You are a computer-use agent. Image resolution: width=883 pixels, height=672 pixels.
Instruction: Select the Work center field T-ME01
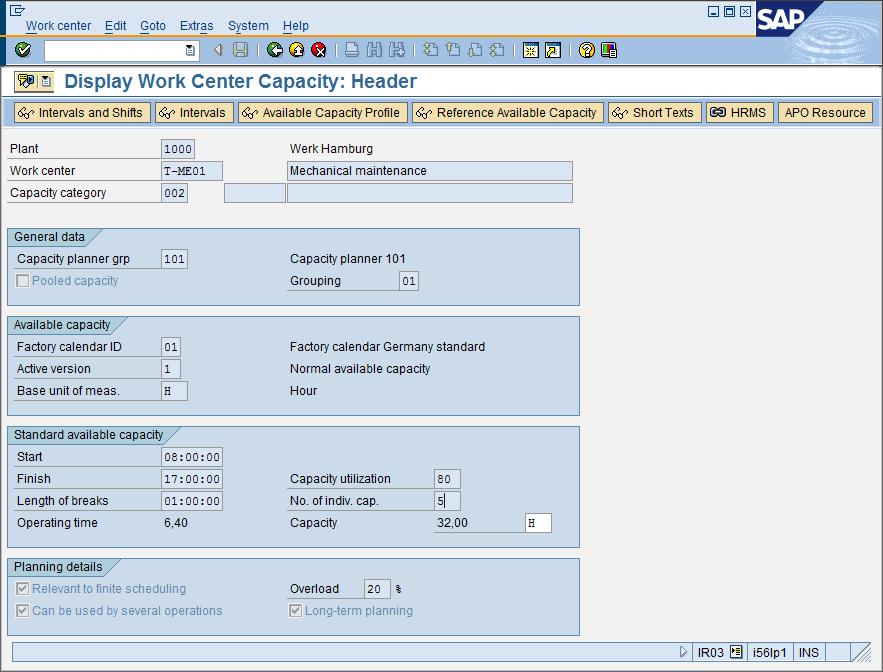click(x=191, y=171)
